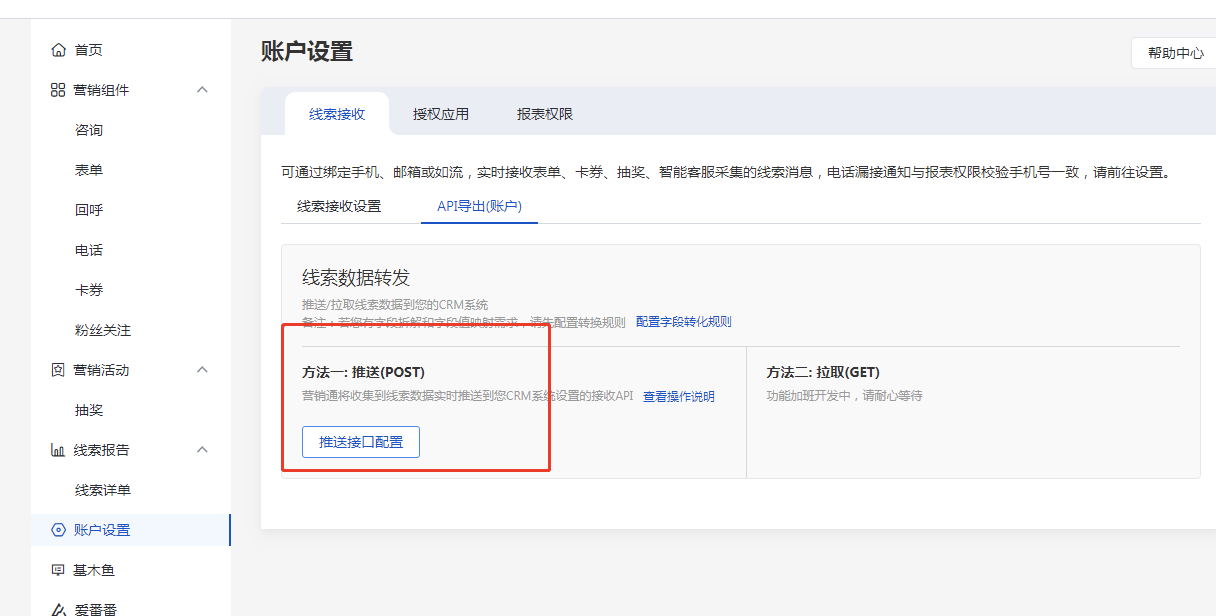Go to 咨询 in the sidebar
This screenshot has width=1216, height=616.
[89, 130]
